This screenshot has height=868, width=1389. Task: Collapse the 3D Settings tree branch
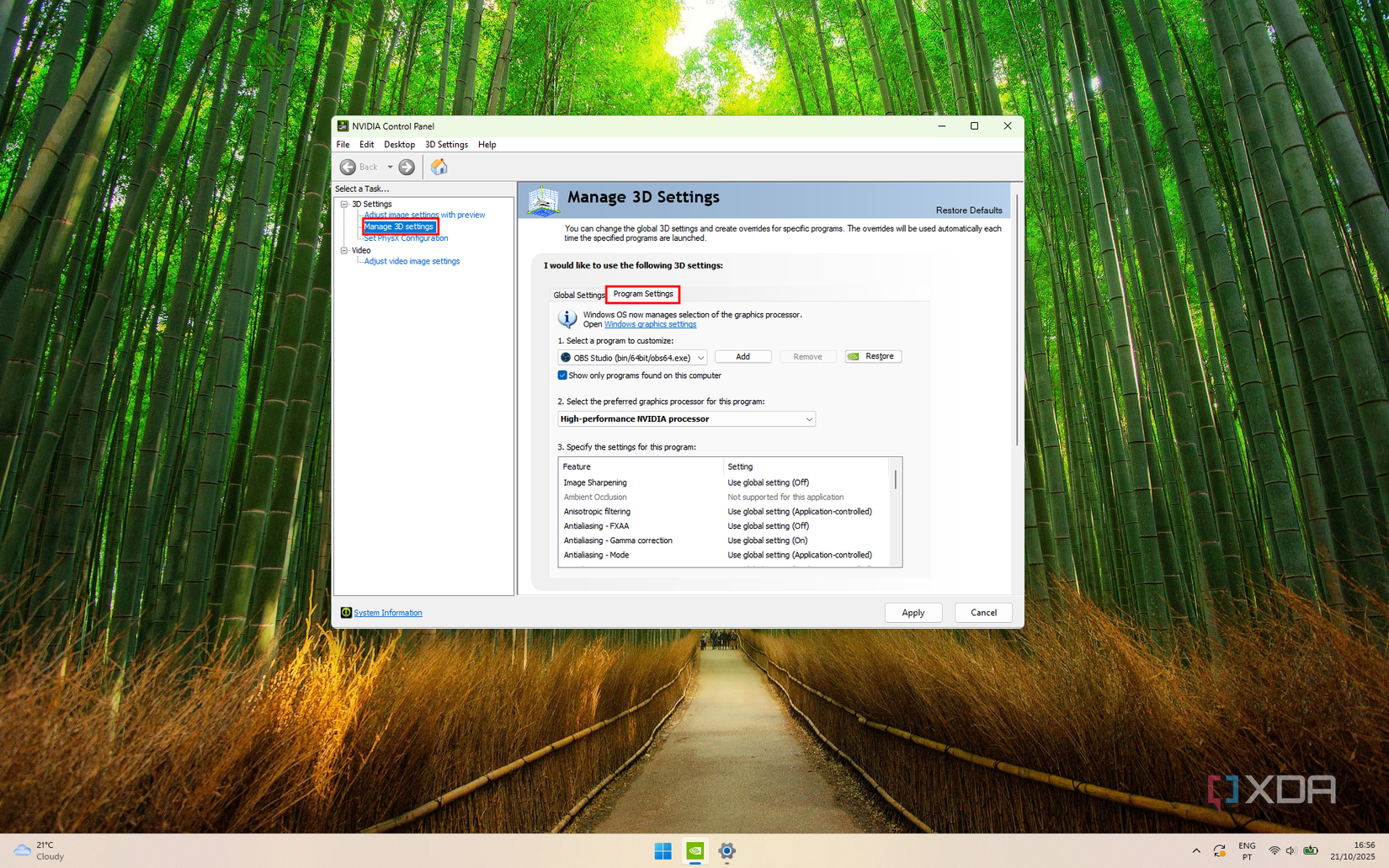pos(344,204)
